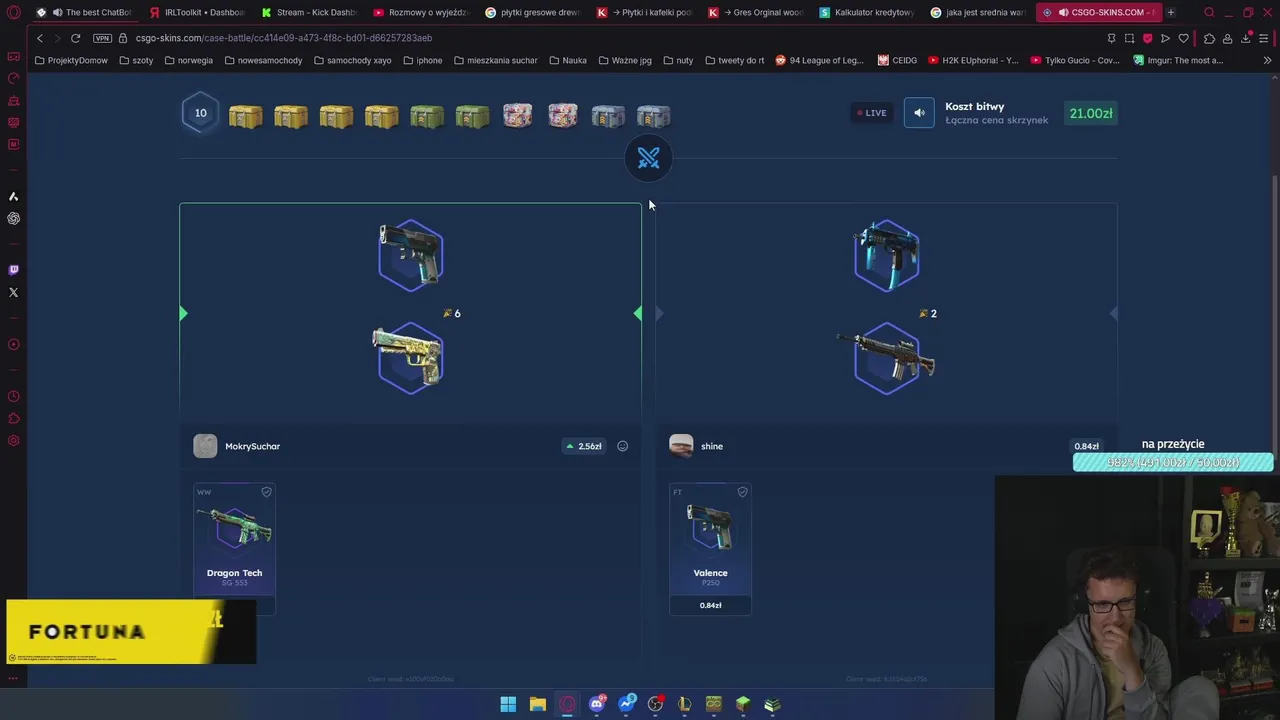Open the nuty bookmark folder
1280x720 pixels.
677,60
